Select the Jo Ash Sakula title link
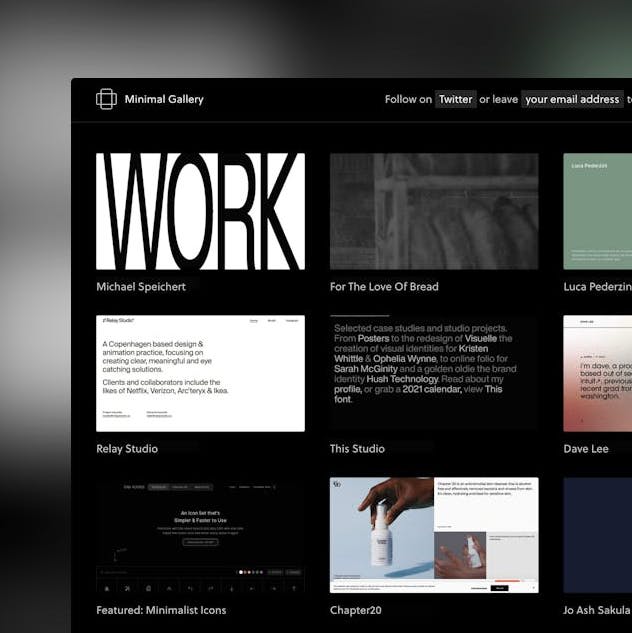 [x=597, y=610]
